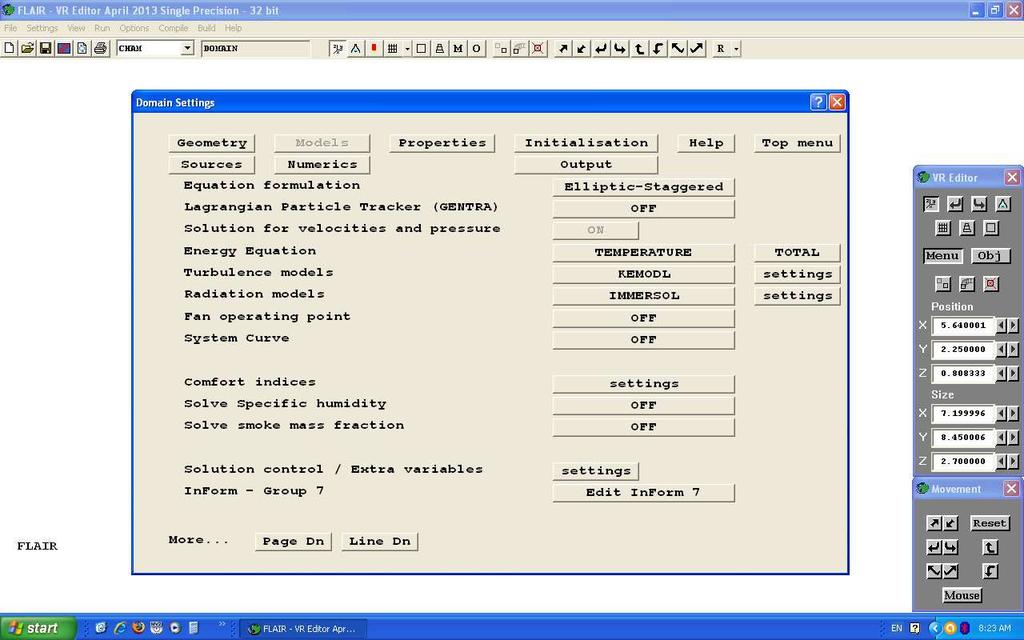The width and height of the screenshot is (1024, 640).
Task: Toggle Fan operating point OFF button
Action: pos(643,318)
